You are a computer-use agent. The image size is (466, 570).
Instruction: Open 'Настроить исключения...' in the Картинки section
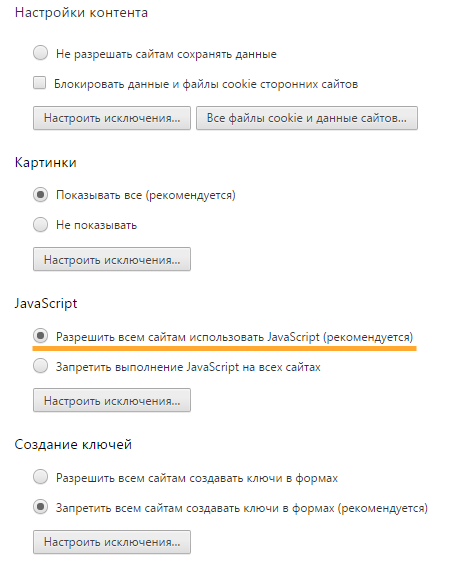(x=112, y=259)
